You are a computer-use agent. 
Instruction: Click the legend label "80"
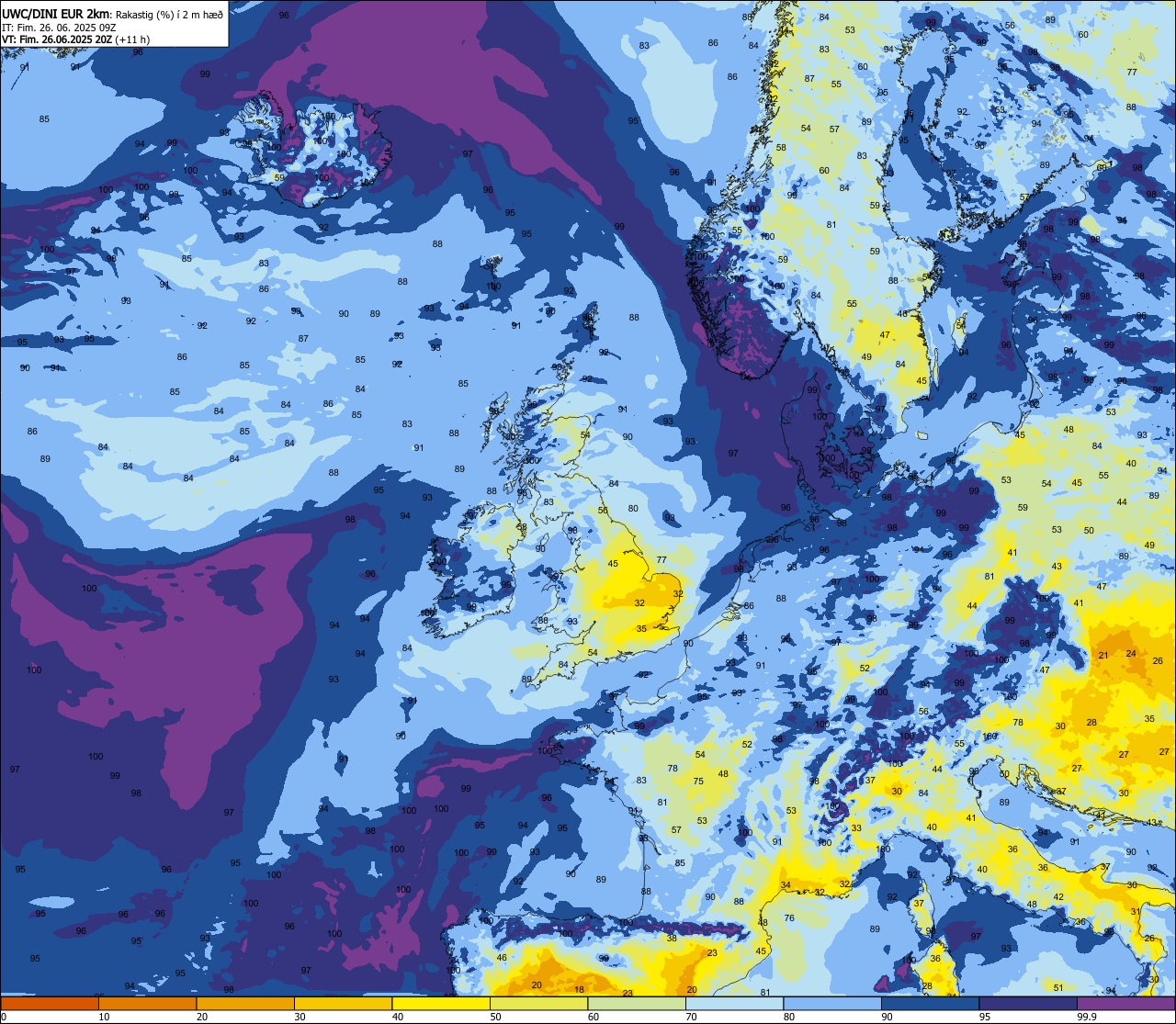tap(789, 1017)
